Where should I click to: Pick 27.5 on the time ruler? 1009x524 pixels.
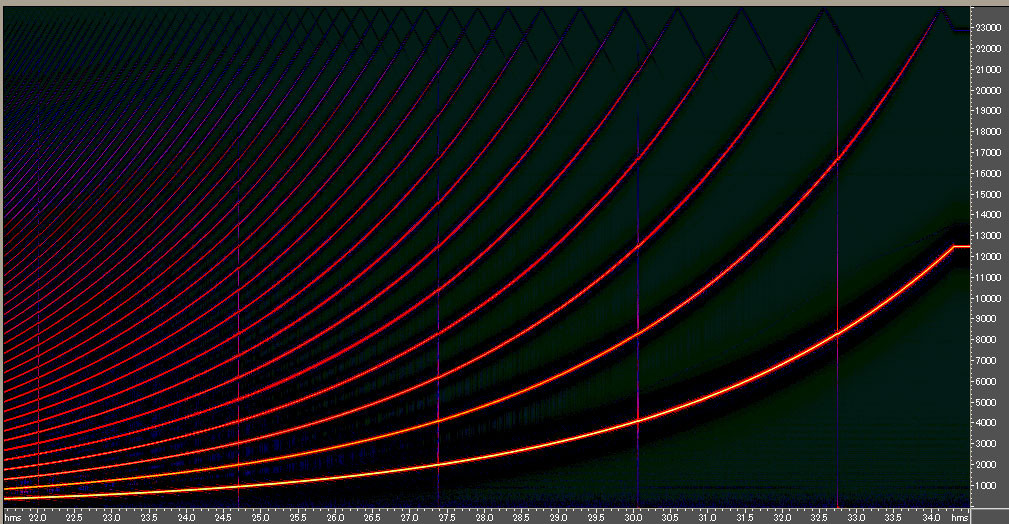tap(447, 517)
